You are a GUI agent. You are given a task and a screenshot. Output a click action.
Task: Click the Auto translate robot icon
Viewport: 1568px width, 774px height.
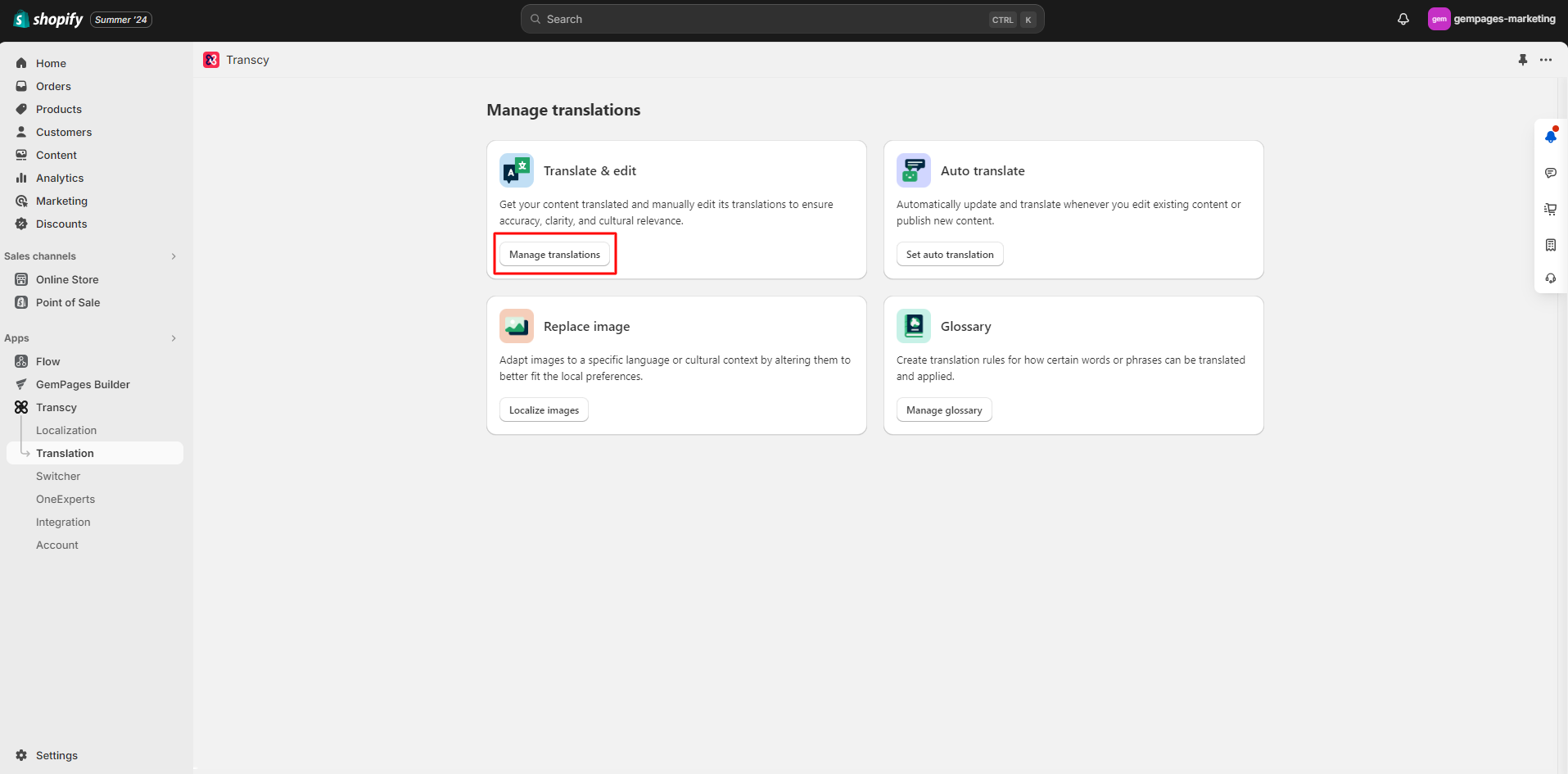(x=913, y=170)
